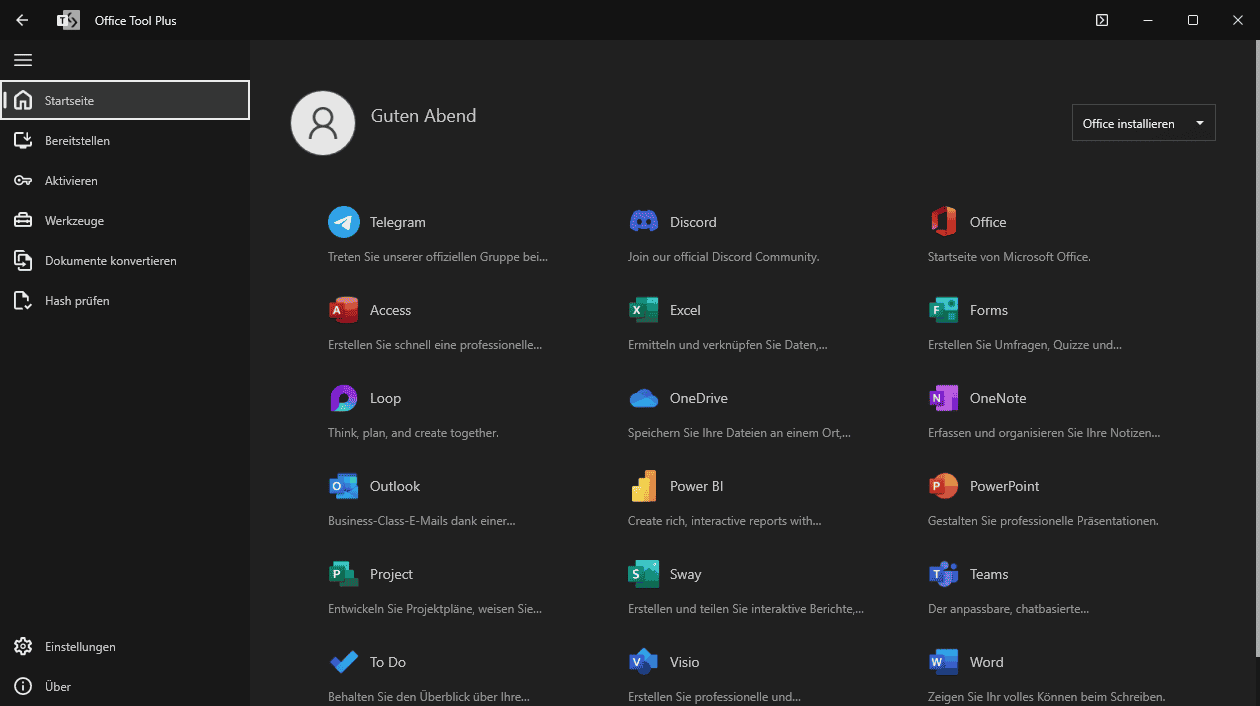Expand the Office installieren dropdown arrow
Image resolution: width=1260 pixels, height=706 pixels.
pyautogui.click(x=1199, y=124)
